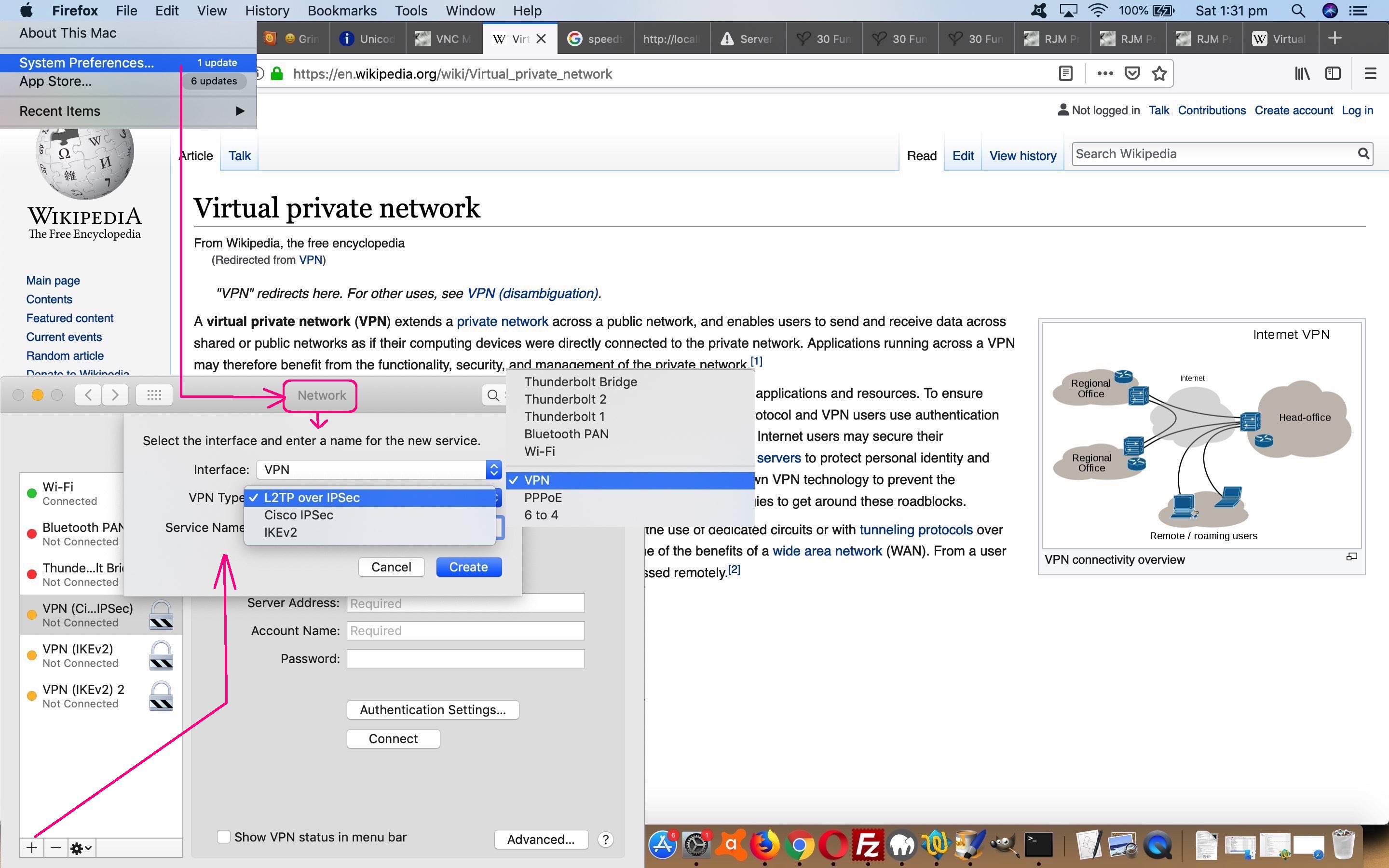
Task: Click the AirPlay display icon in menu bar
Action: (1068, 10)
